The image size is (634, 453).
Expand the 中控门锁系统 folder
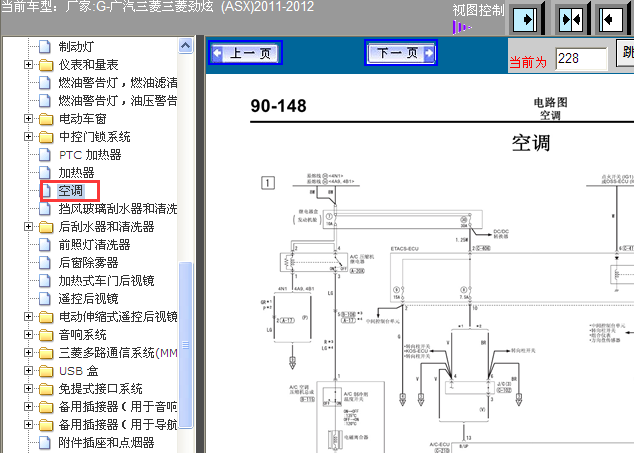[x=28, y=136]
